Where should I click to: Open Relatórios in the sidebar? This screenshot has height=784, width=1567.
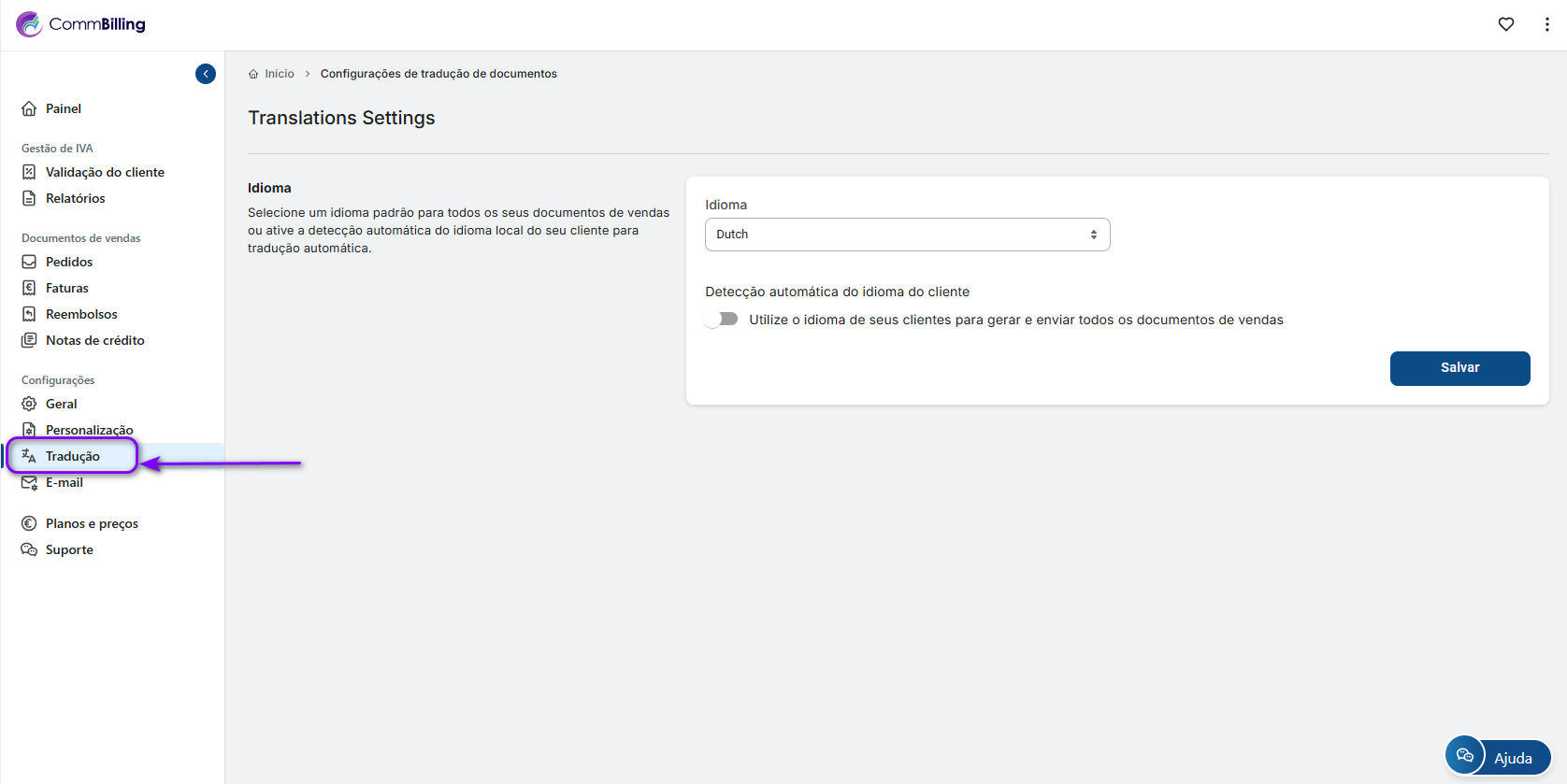[x=76, y=198]
